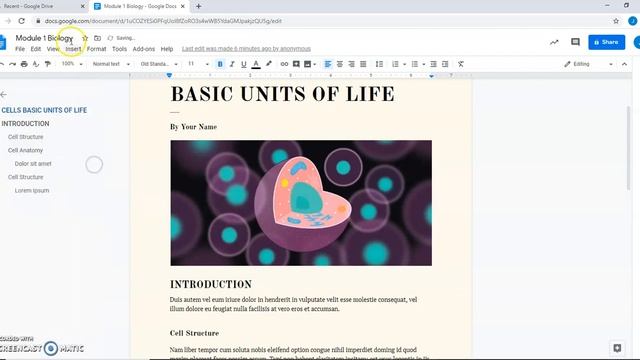640x360 pixels.
Task: Open the Docs home icon
Action: [x=2, y=42]
